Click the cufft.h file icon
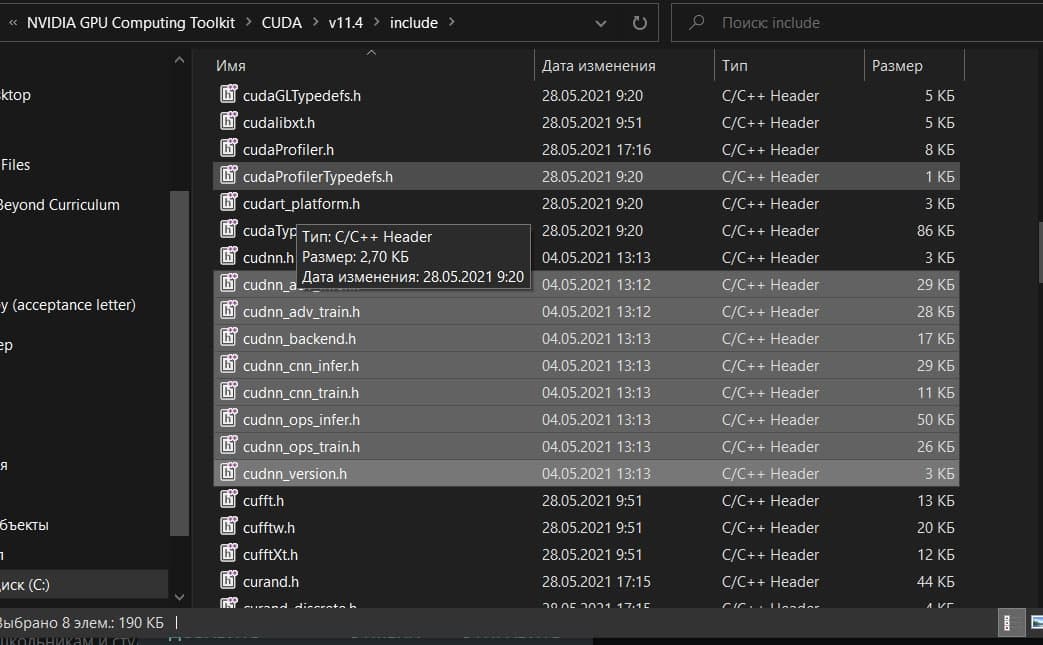1043x645 pixels. (x=229, y=501)
